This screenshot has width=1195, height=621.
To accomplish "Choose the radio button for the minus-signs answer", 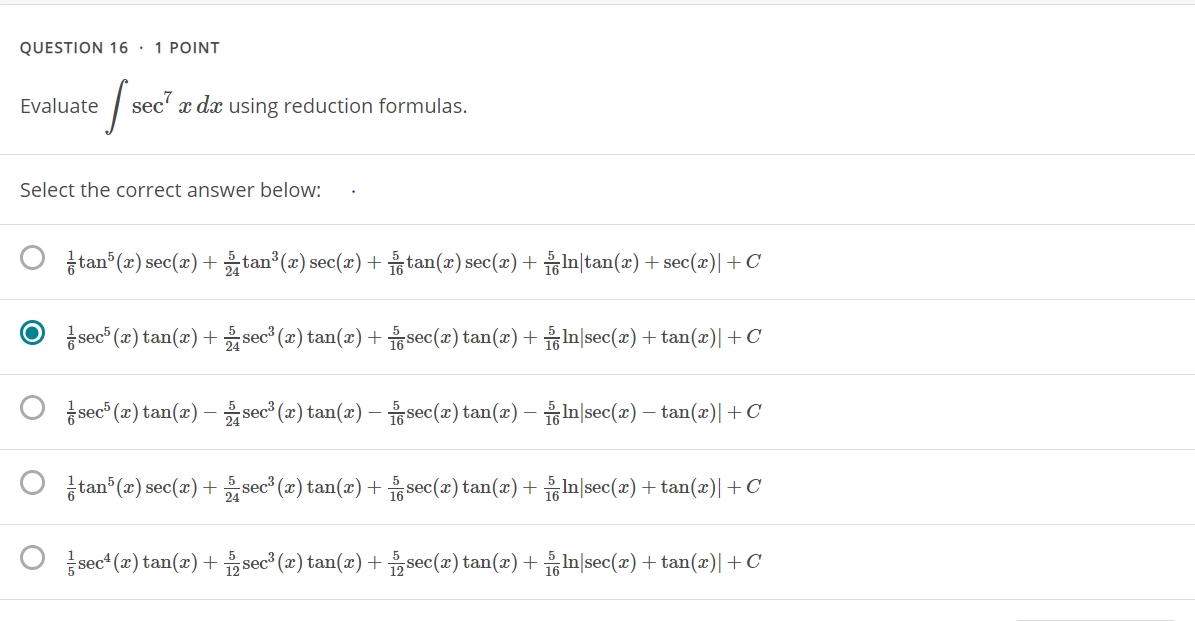I will click(x=32, y=408).
